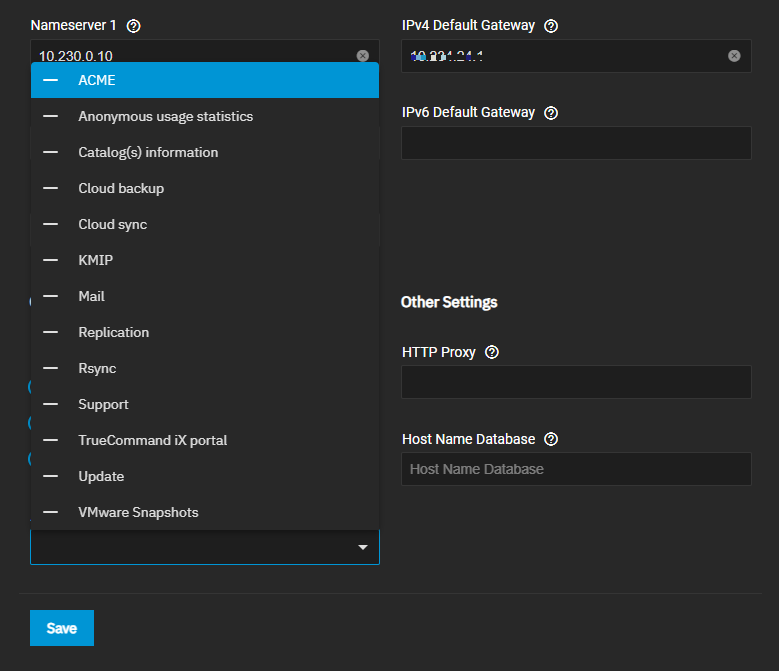Click the IPv4 Default Gateway help icon
The image size is (779, 671).
[550, 26]
